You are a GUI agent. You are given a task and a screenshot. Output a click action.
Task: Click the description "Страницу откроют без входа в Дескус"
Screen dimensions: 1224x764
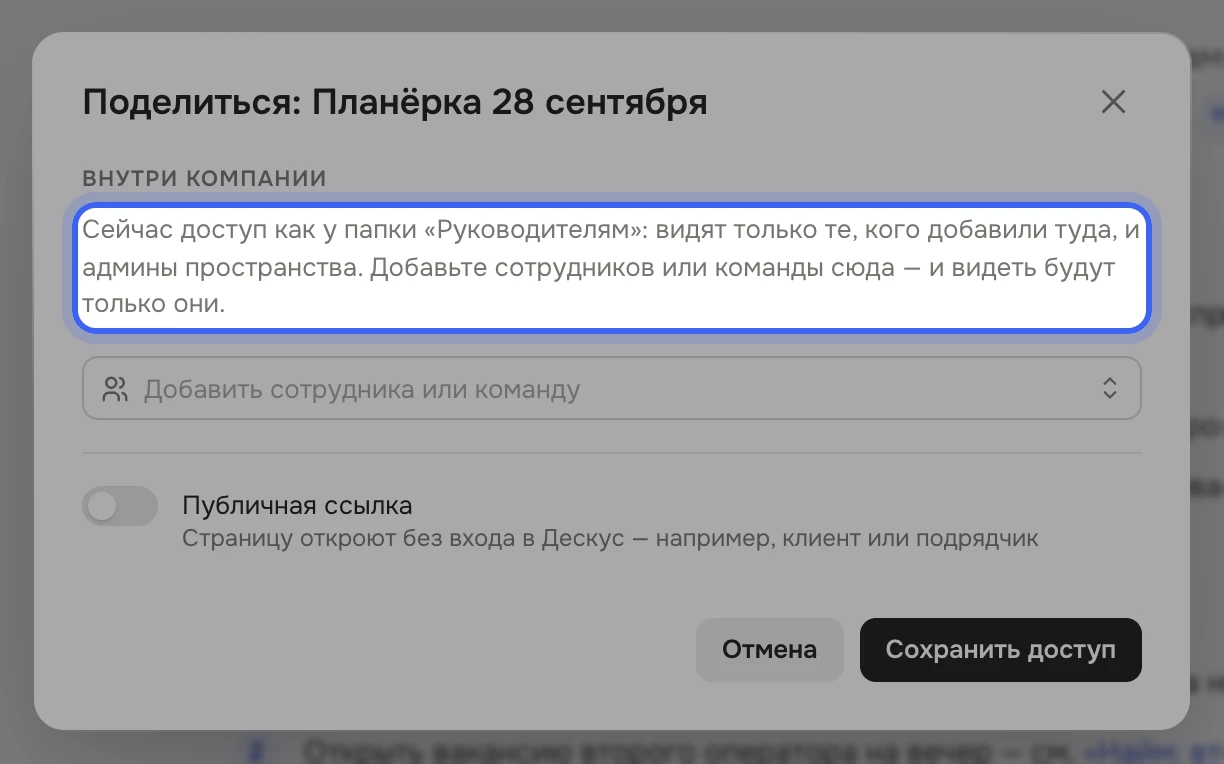coord(610,539)
